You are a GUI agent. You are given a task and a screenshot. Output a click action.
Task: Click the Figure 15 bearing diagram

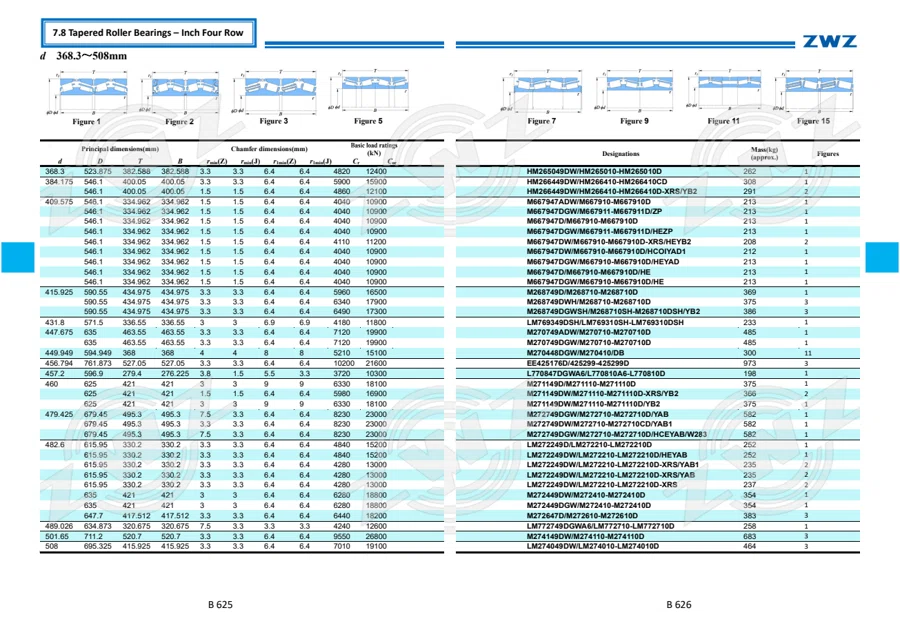coord(814,92)
